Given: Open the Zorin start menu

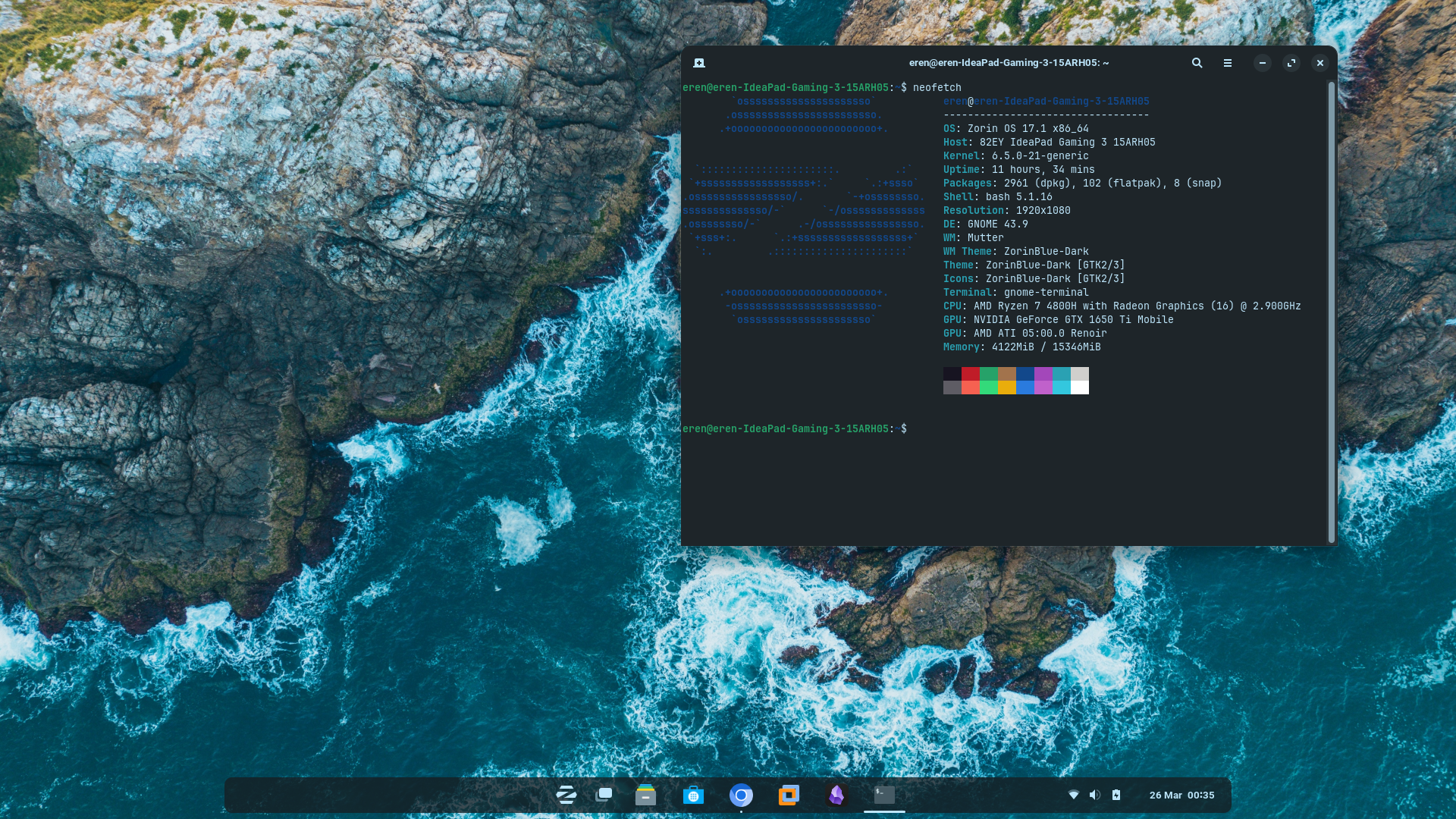Looking at the screenshot, I should pyautogui.click(x=566, y=795).
